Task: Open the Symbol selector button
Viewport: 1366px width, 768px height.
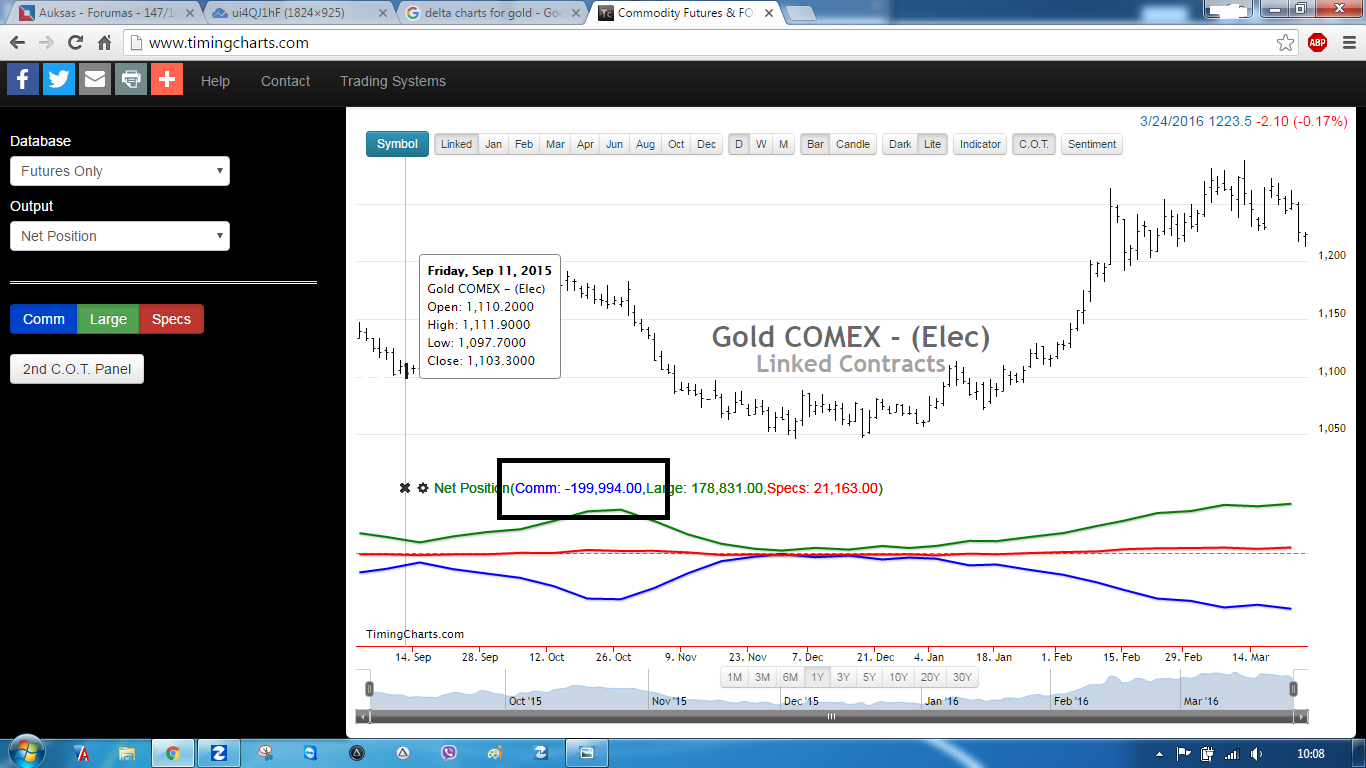Action: tap(397, 144)
